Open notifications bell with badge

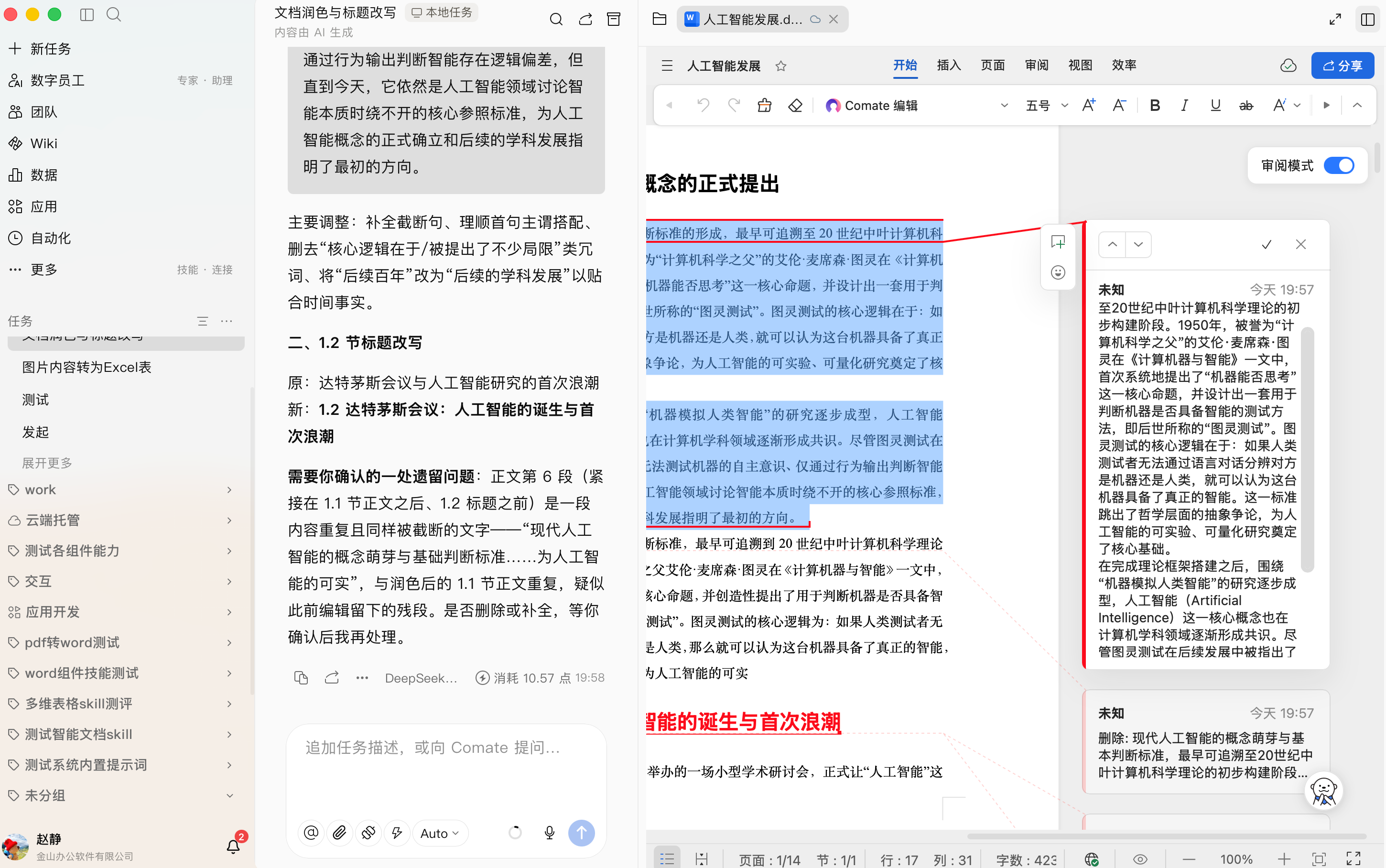click(x=234, y=846)
